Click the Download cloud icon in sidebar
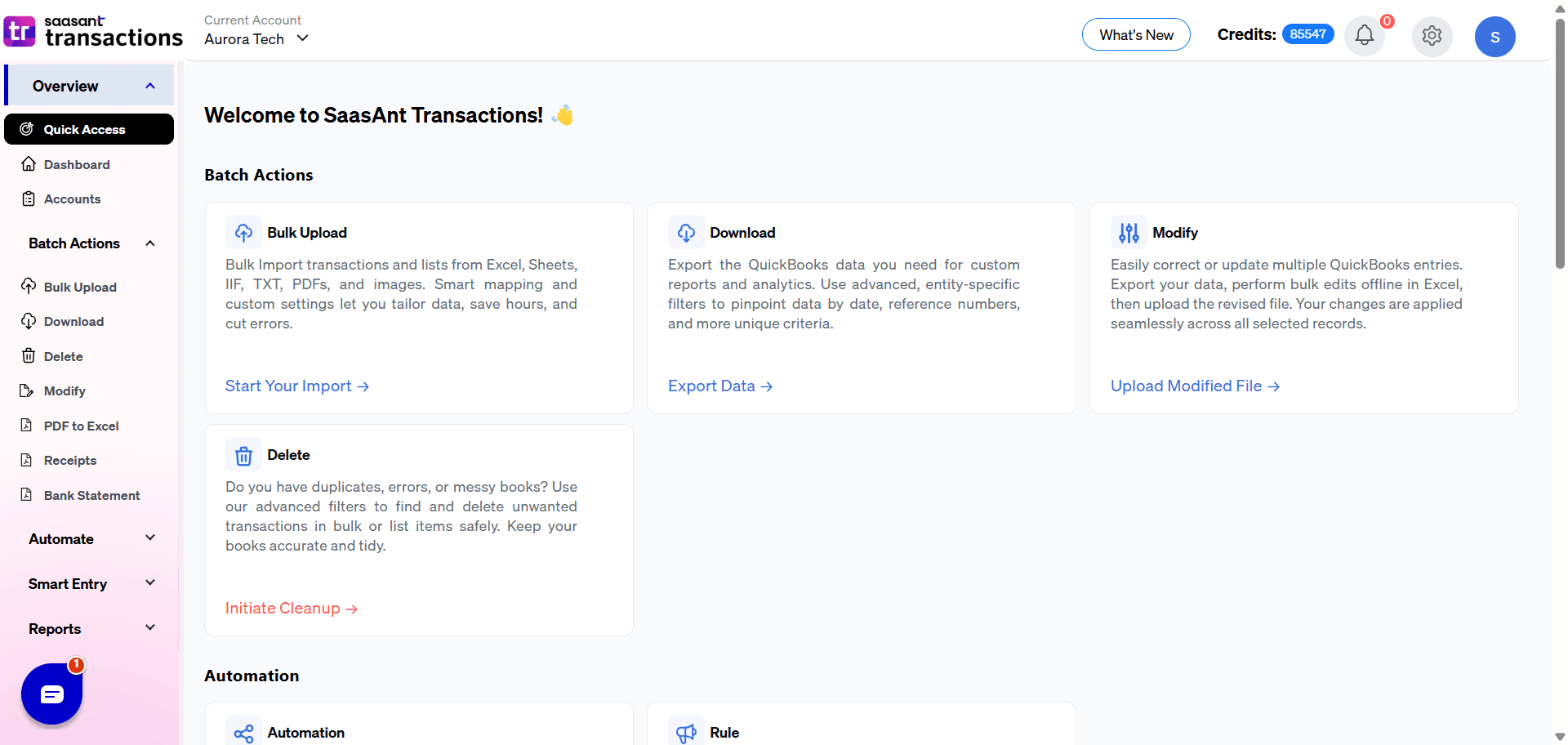Screen dimensions: 1568x745 click(x=29, y=321)
